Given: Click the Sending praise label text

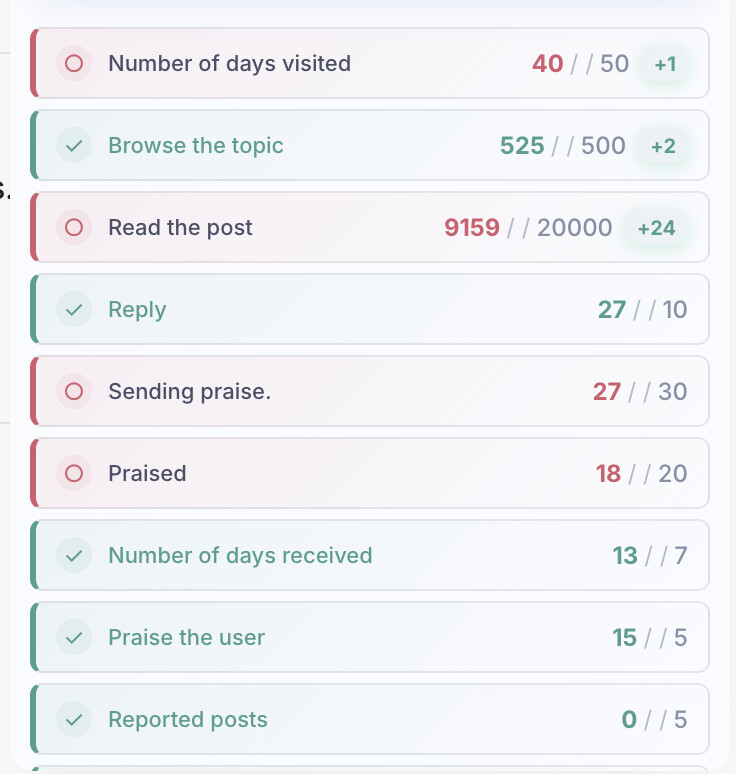Looking at the screenshot, I should (190, 391).
